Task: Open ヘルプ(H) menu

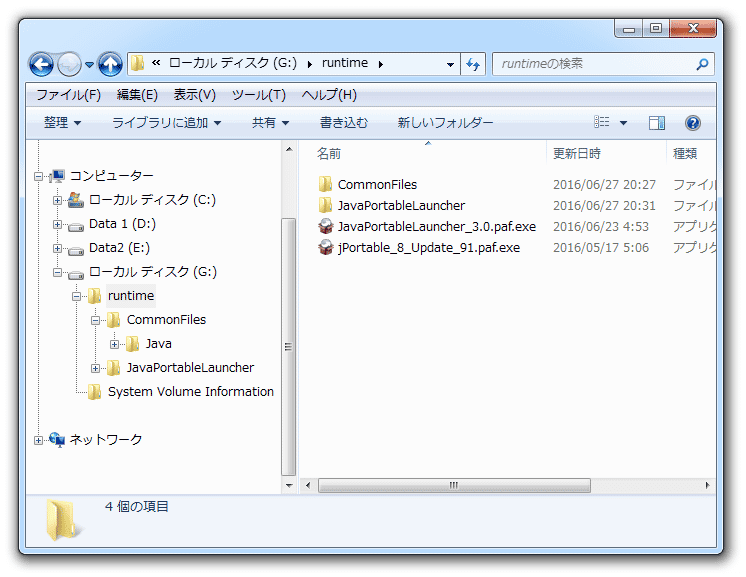Action: pyautogui.click(x=329, y=95)
